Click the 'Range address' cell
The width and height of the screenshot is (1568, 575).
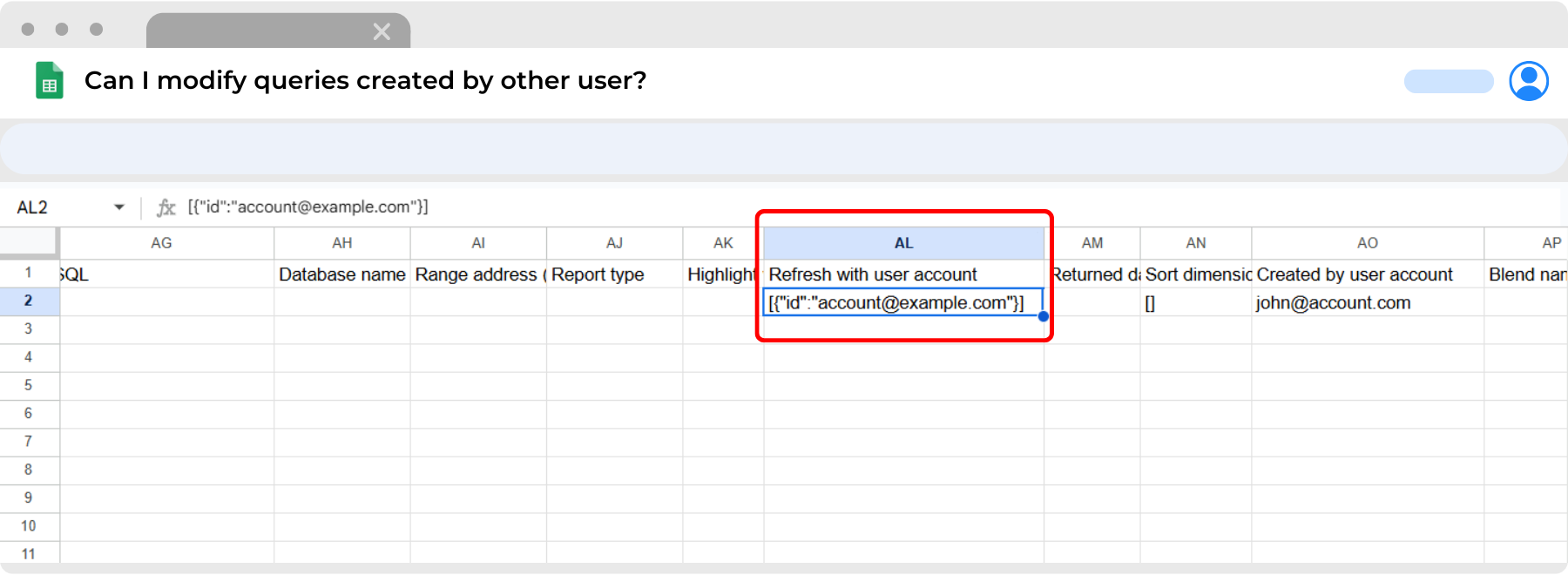click(x=478, y=274)
